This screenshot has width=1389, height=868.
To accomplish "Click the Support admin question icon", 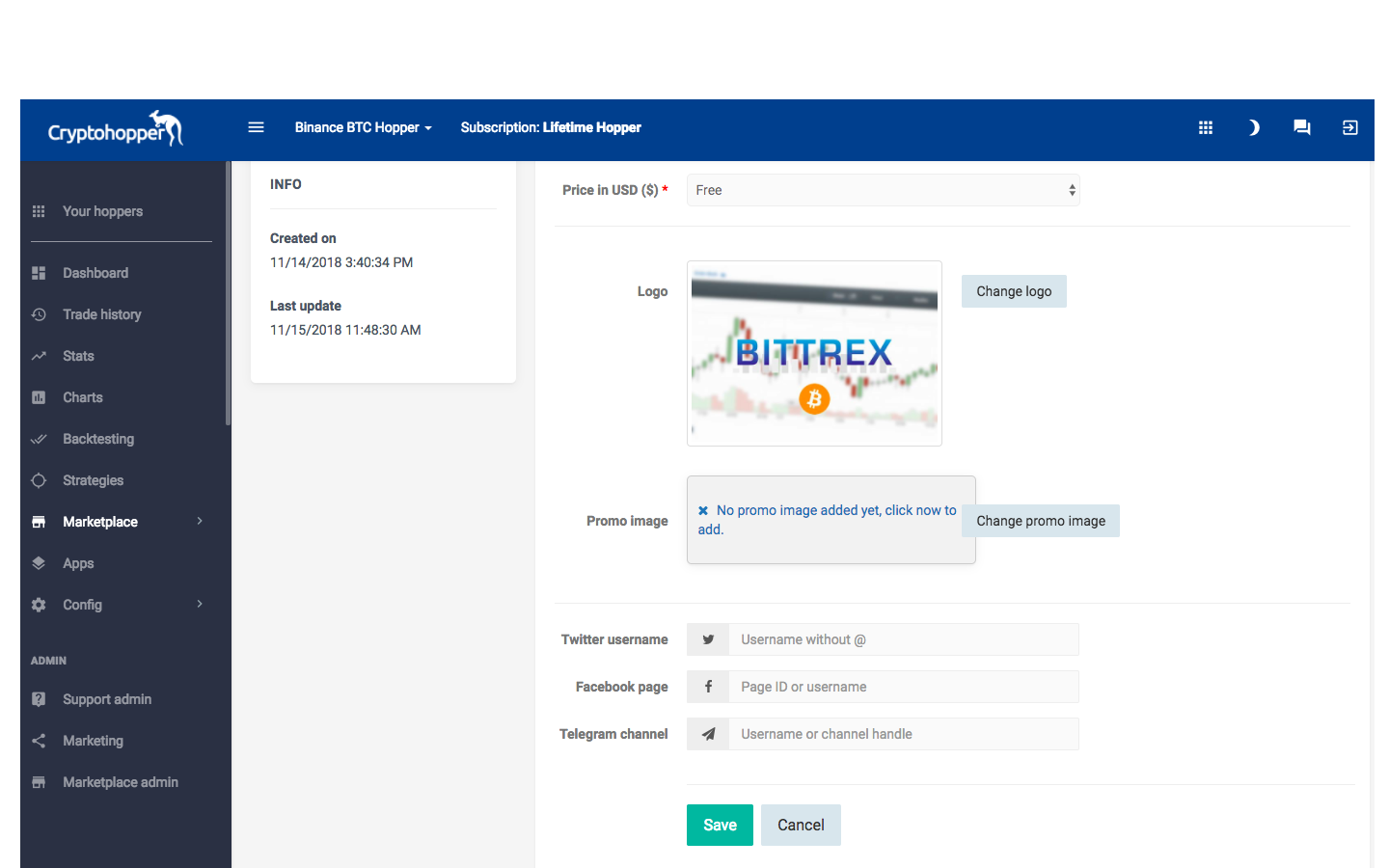I will 39,699.
